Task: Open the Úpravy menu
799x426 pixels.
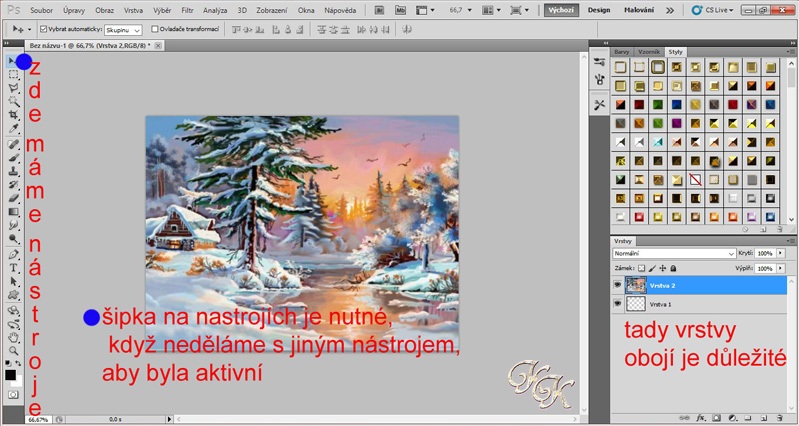Action: (x=74, y=10)
